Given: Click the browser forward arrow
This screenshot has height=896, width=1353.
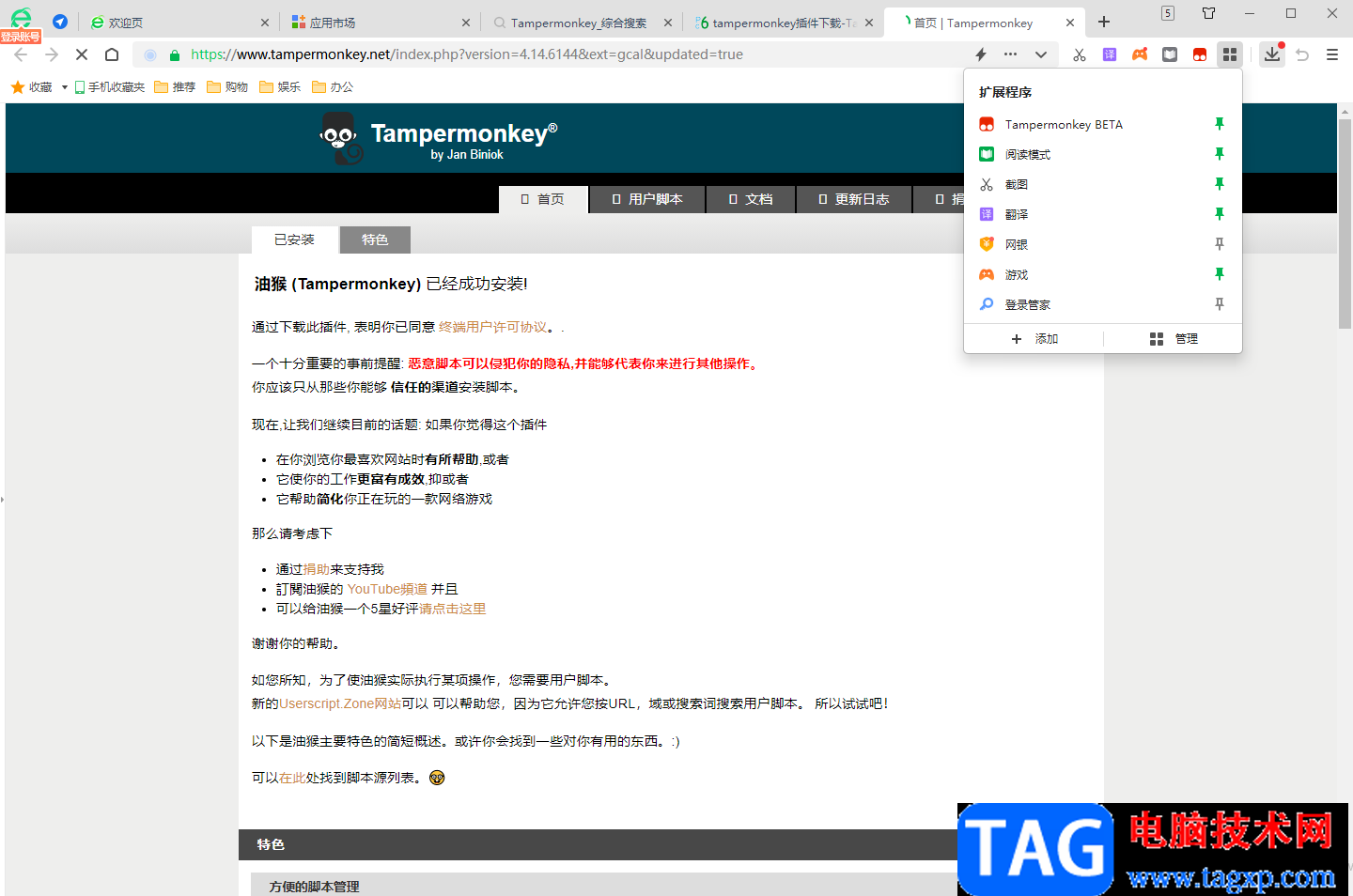Looking at the screenshot, I should (x=52, y=54).
